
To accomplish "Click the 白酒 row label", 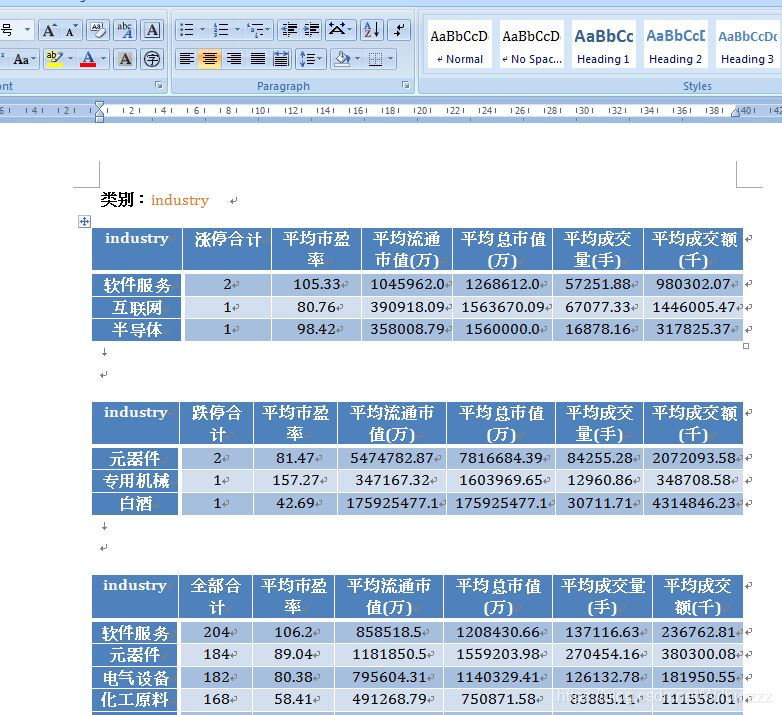I will tap(136, 504).
